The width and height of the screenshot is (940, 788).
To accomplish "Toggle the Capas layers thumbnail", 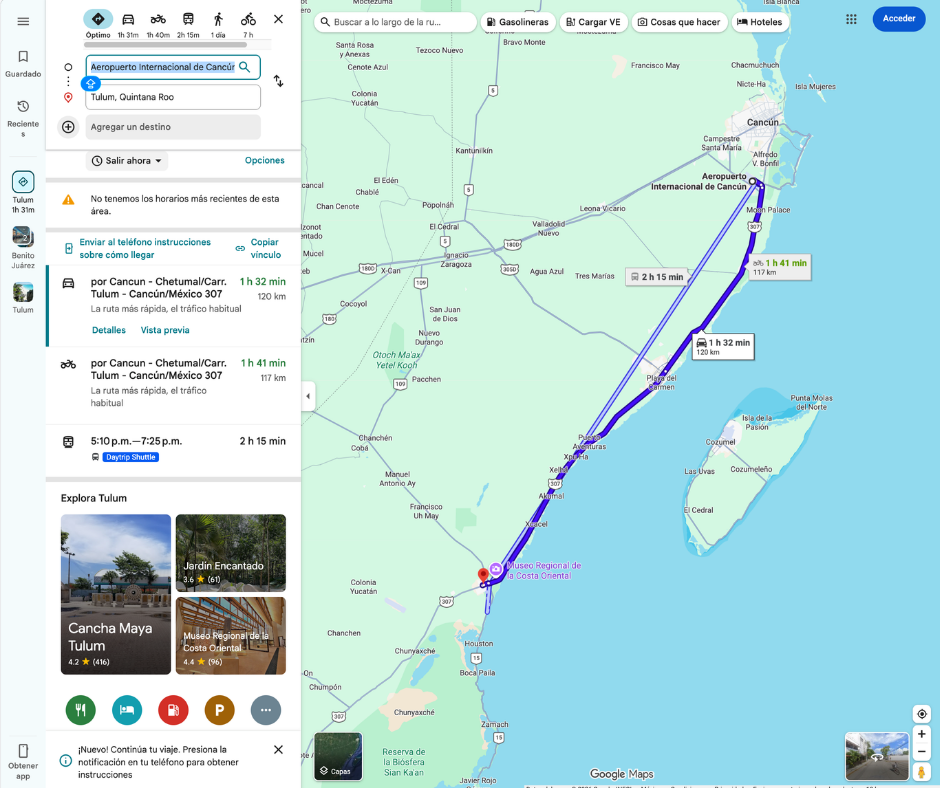I will [x=338, y=756].
